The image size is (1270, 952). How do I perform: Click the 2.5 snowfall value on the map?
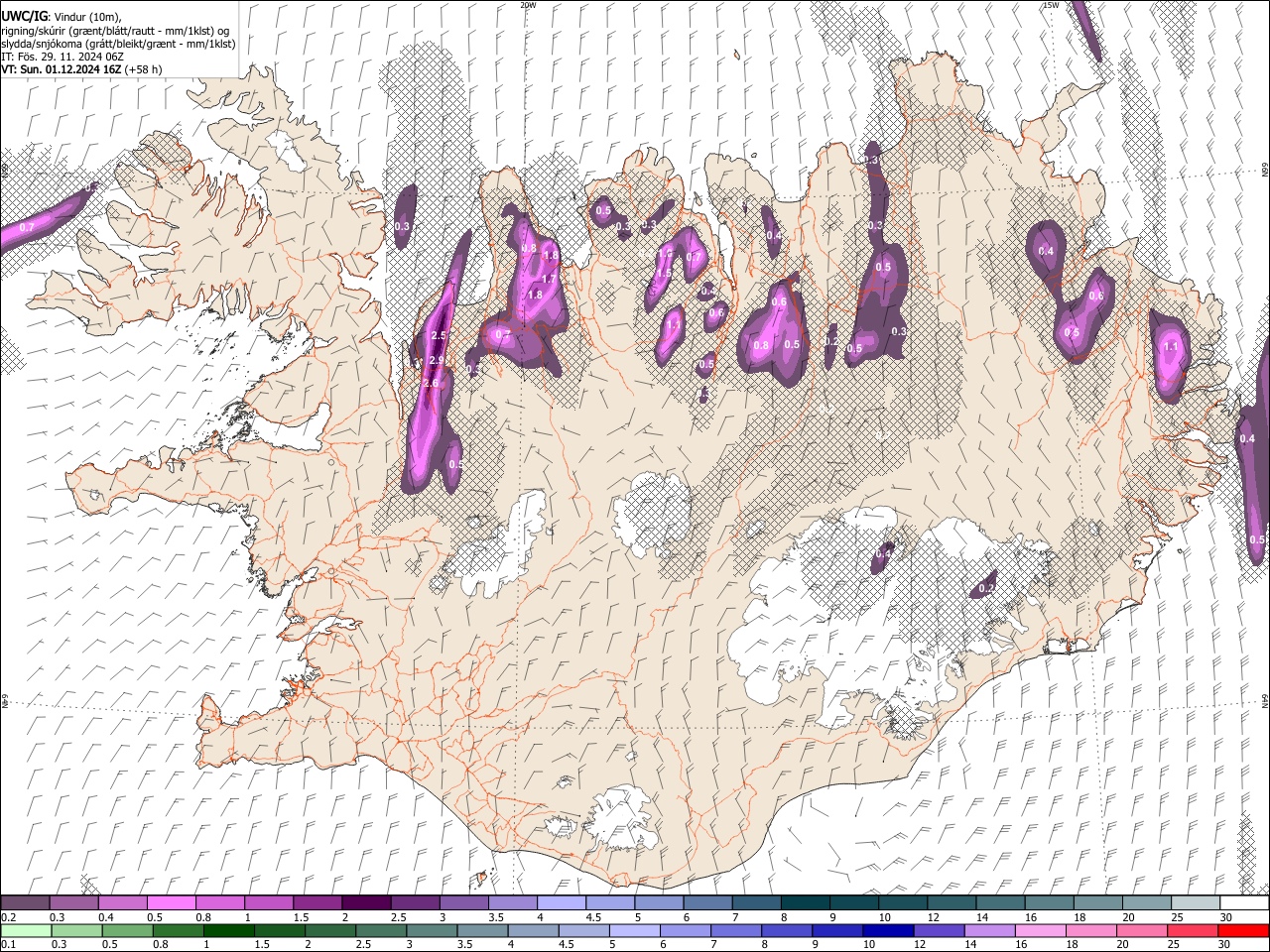[x=440, y=336]
